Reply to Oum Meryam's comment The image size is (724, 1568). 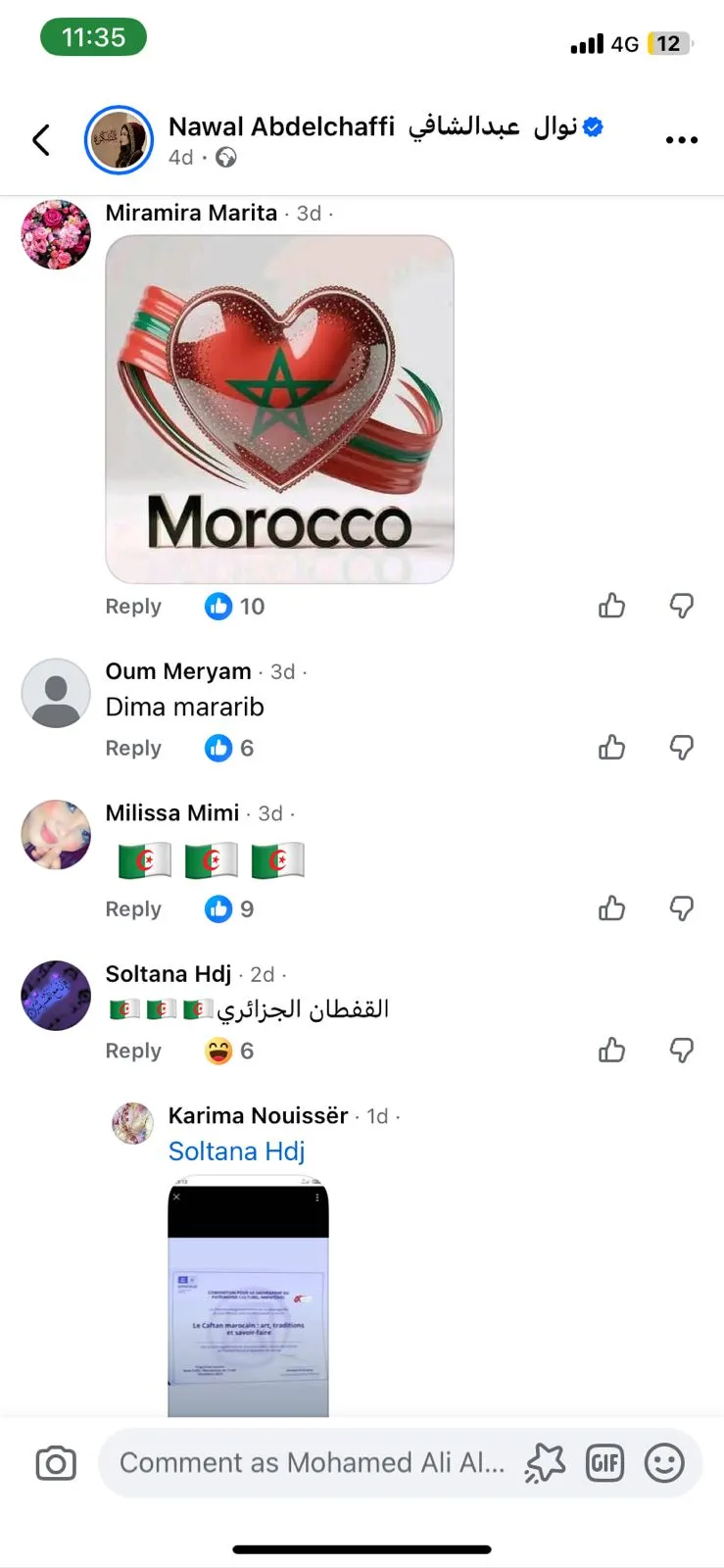133,748
